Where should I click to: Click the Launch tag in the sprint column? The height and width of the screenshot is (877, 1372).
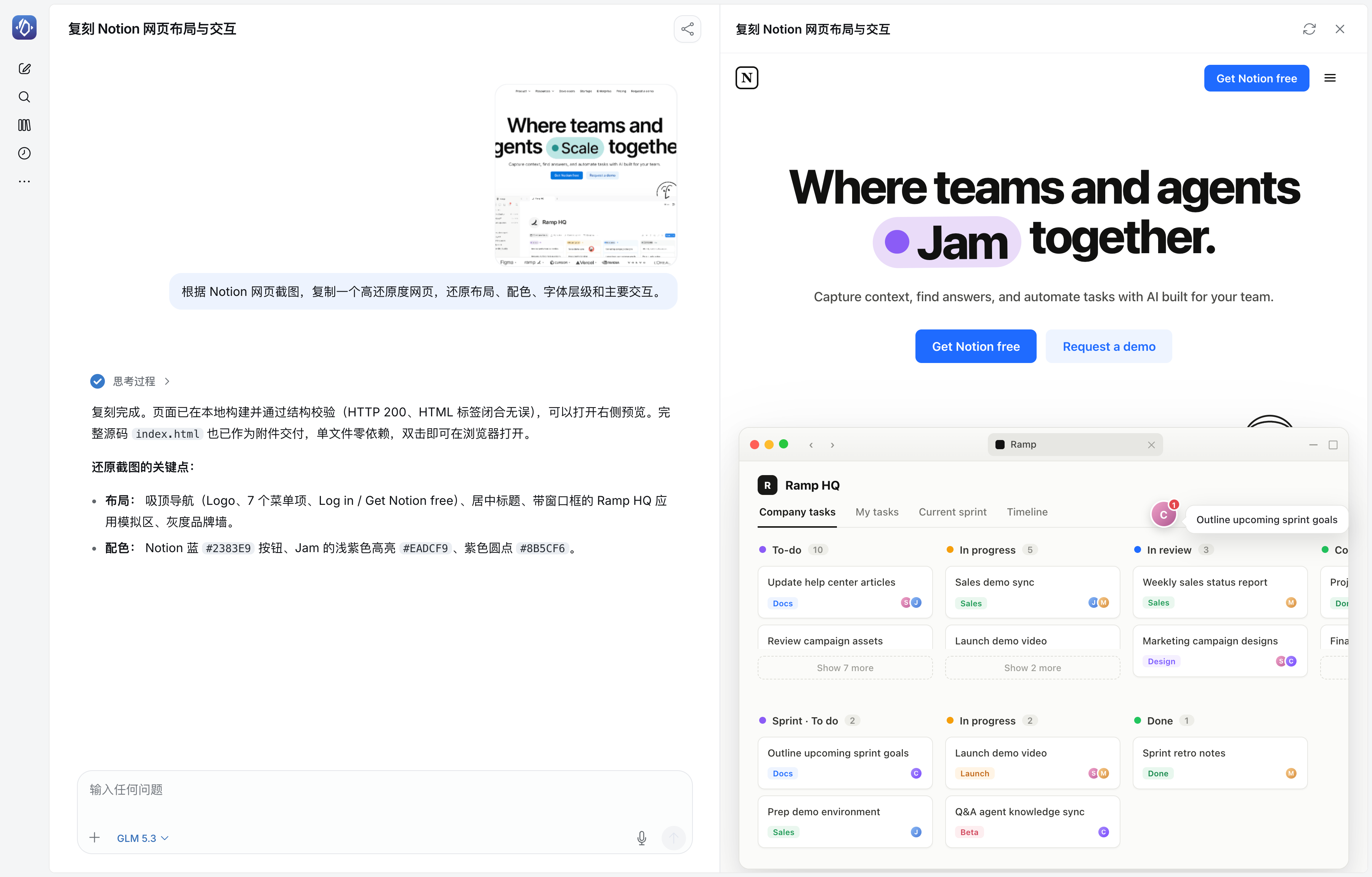[x=974, y=774]
